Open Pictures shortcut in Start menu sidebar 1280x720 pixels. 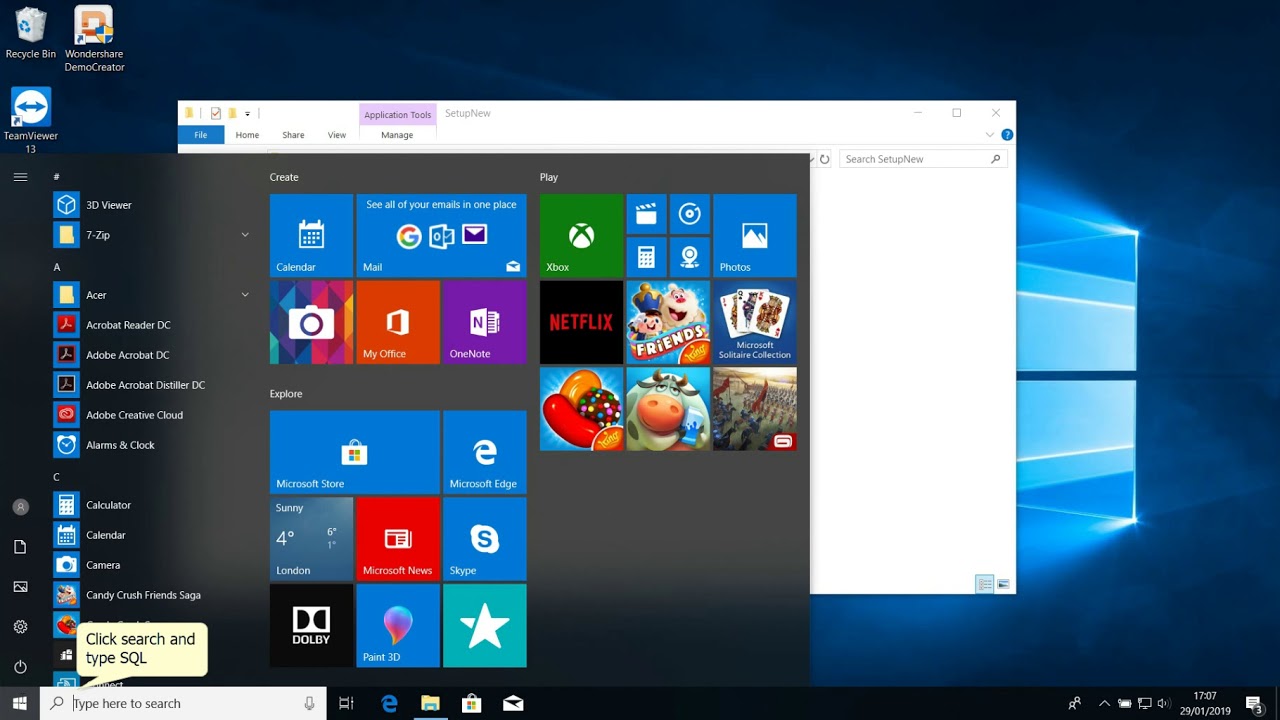(20, 587)
